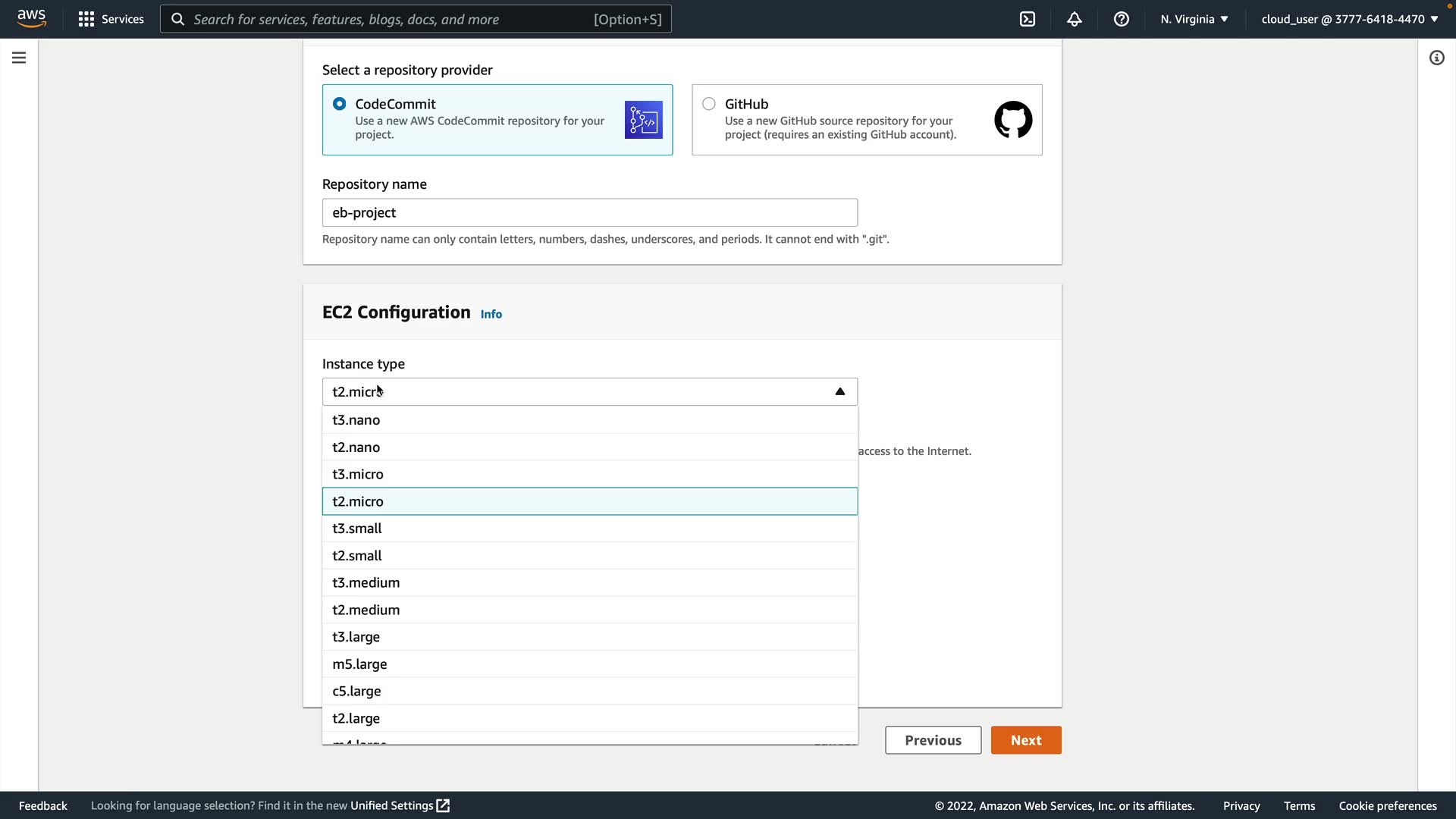Click the orange Next button
This screenshot has width=1456, height=819.
[x=1025, y=740]
